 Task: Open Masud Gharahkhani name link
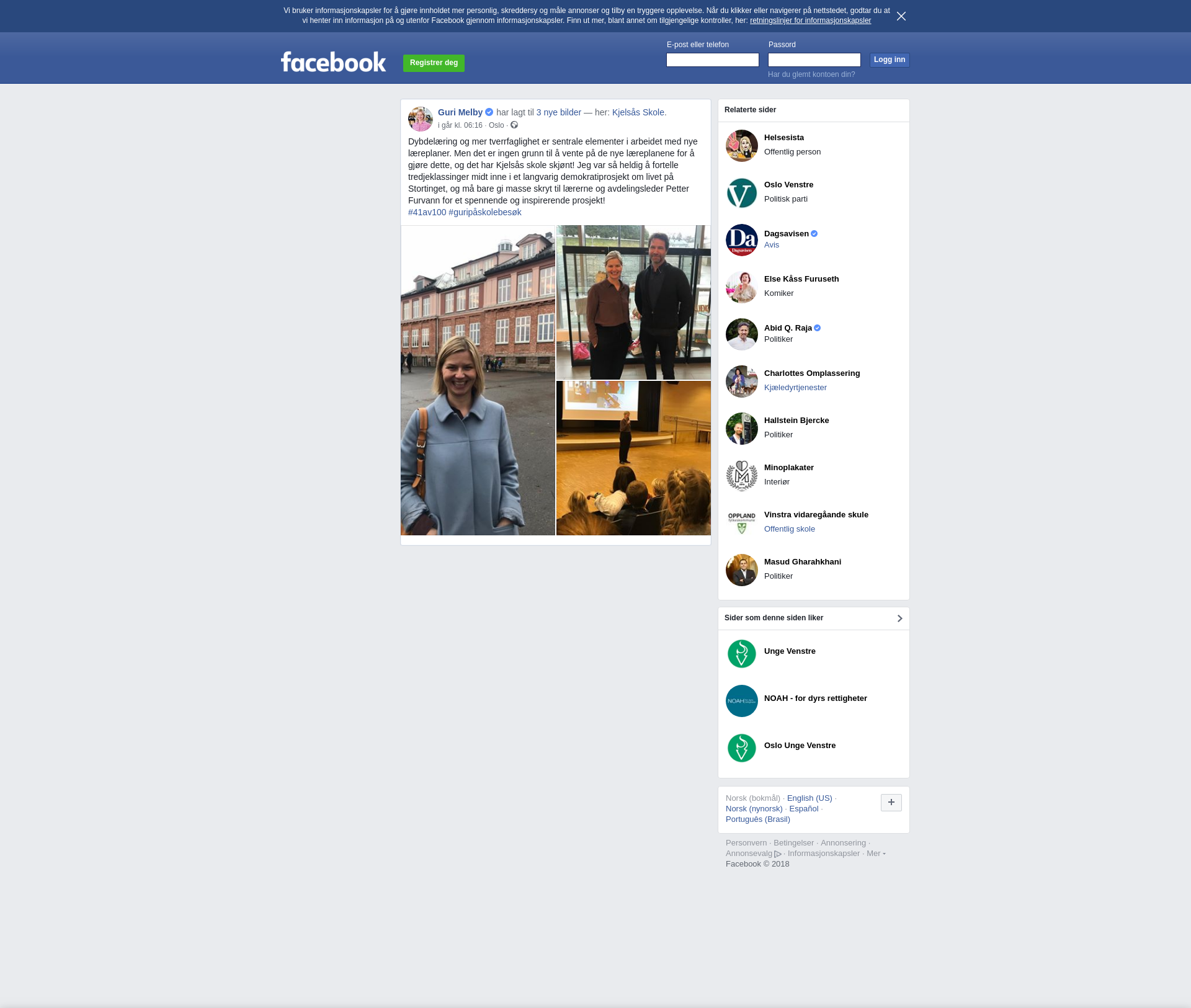[803, 562]
